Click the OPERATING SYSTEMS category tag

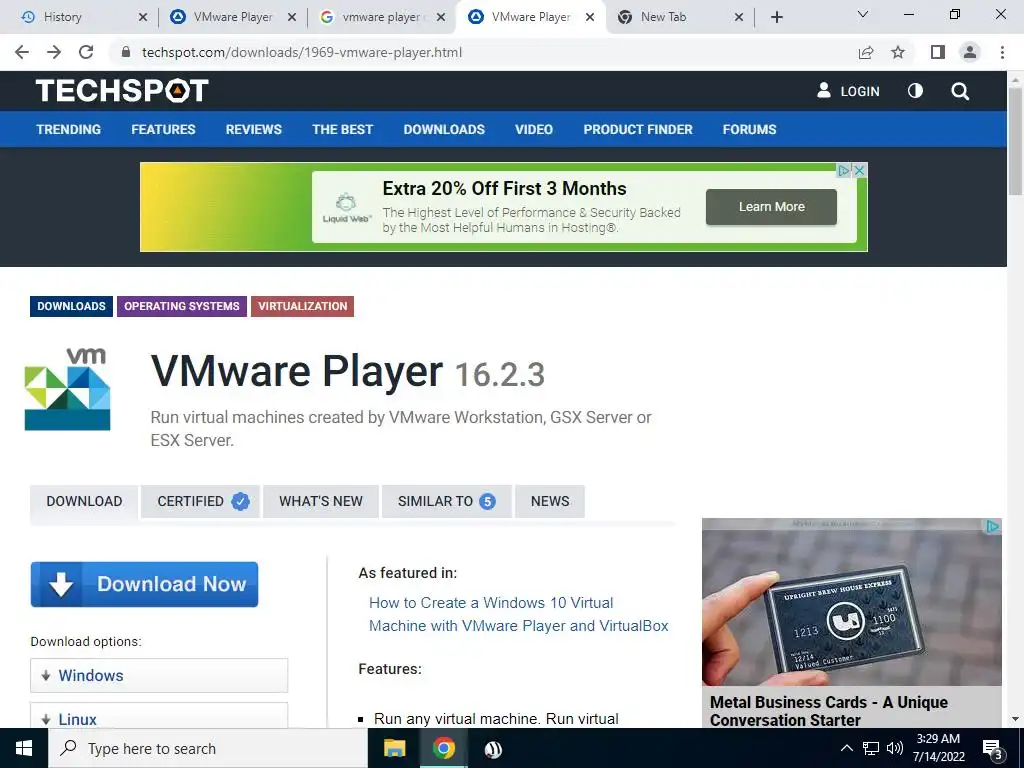click(x=182, y=306)
